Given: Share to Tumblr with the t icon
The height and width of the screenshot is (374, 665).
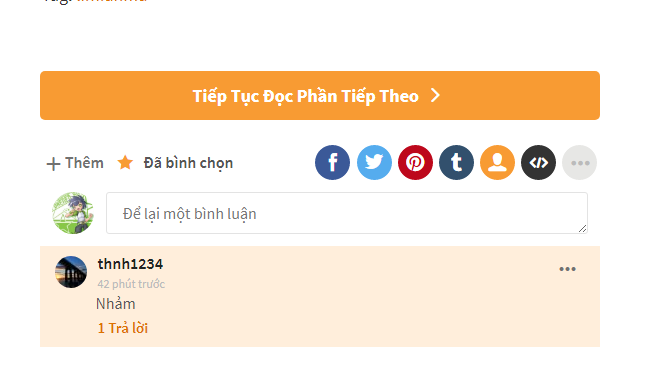Looking at the screenshot, I should pos(456,162).
